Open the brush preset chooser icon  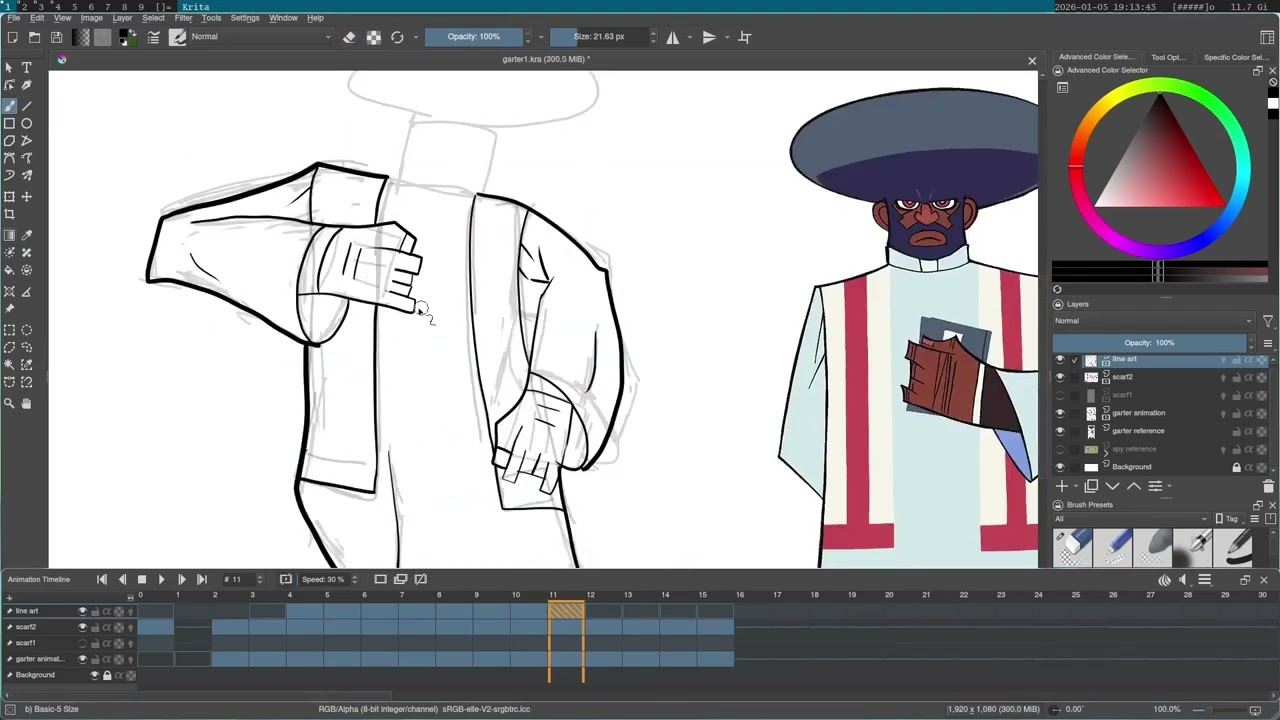[x=178, y=37]
